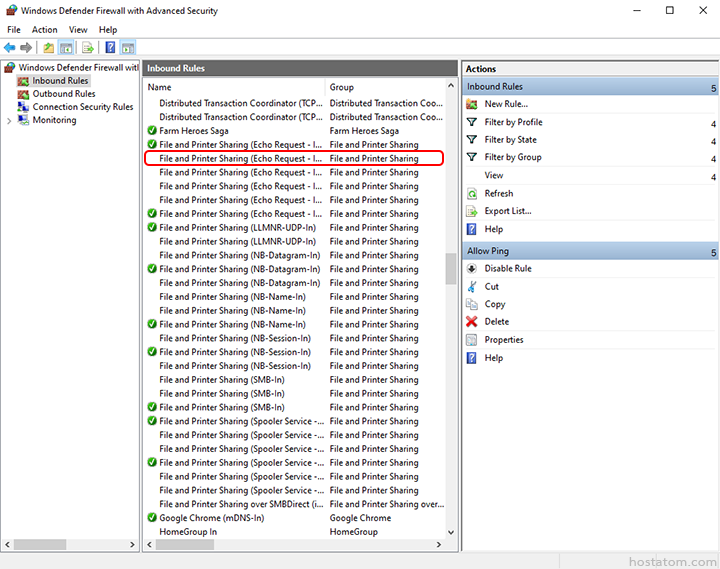Image resolution: width=720 pixels, height=569 pixels.
Task: Open the Filter by Profile submenu
Action: click(513, 122)
